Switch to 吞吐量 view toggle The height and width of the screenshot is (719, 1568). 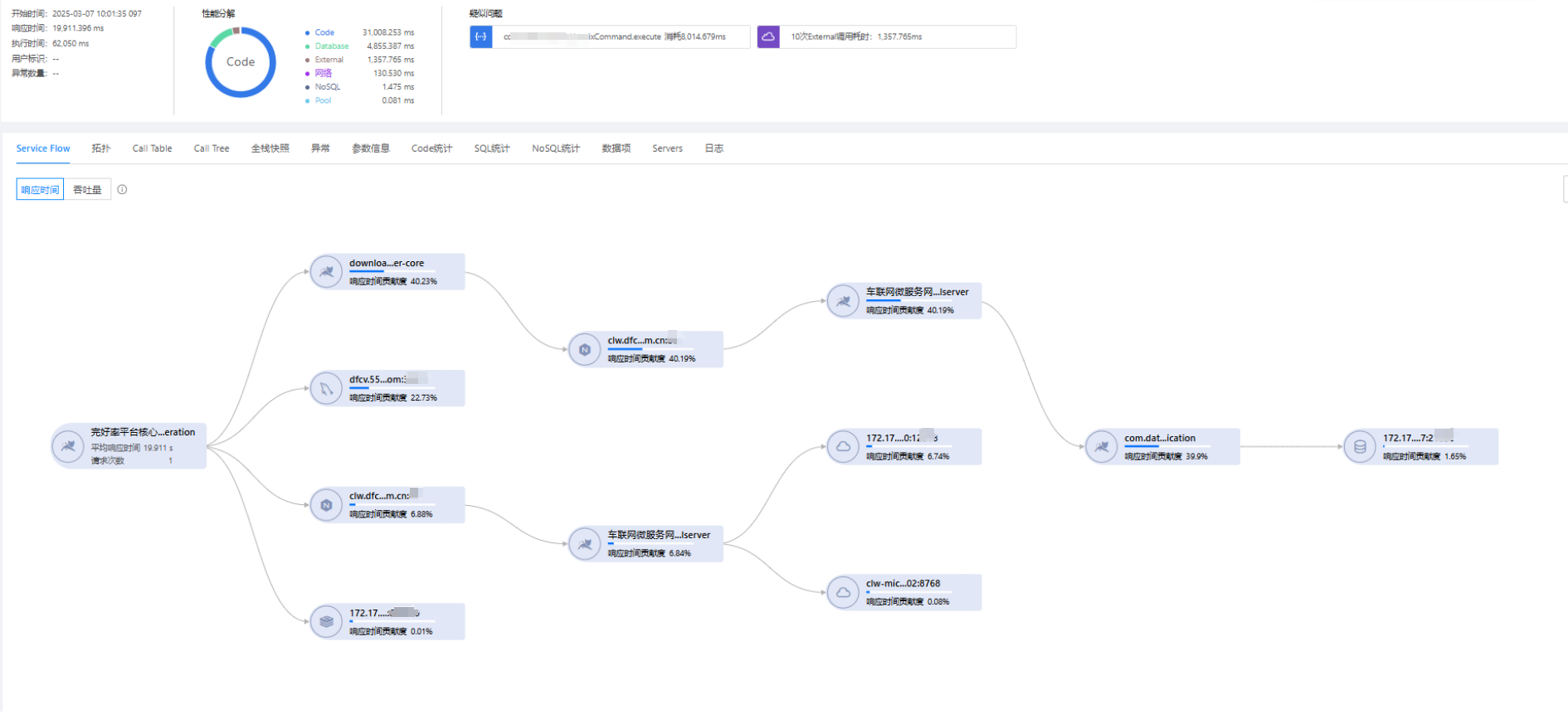pos(87,190)
